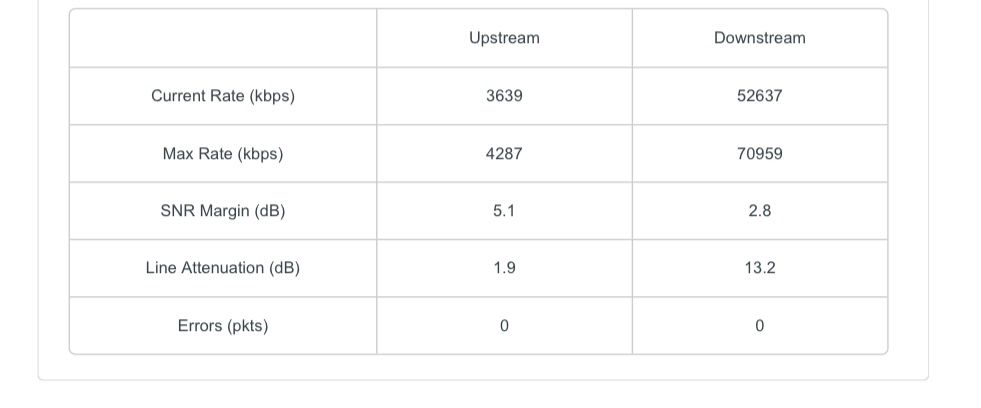Click downstream SNR margin value 2.8
Viewport: 981px width, 408px height.
[x=759, y=211]
